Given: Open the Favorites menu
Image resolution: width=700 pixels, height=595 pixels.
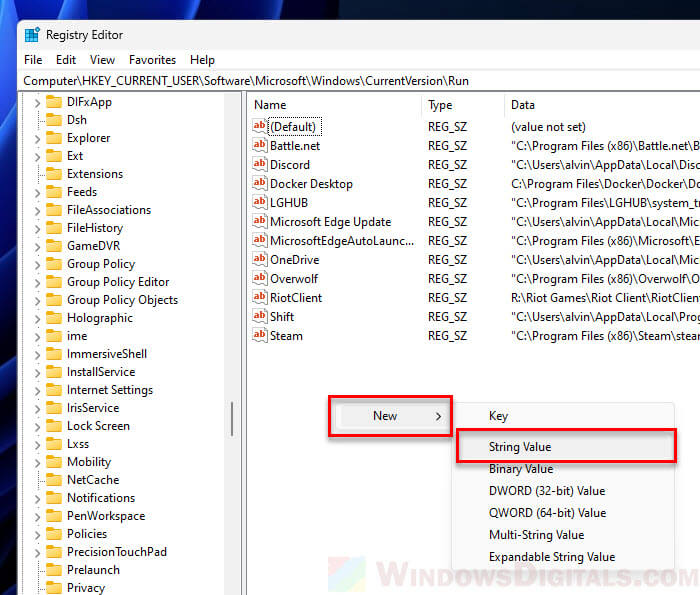Looking at the screenshot, I should [x=152, y=60].
